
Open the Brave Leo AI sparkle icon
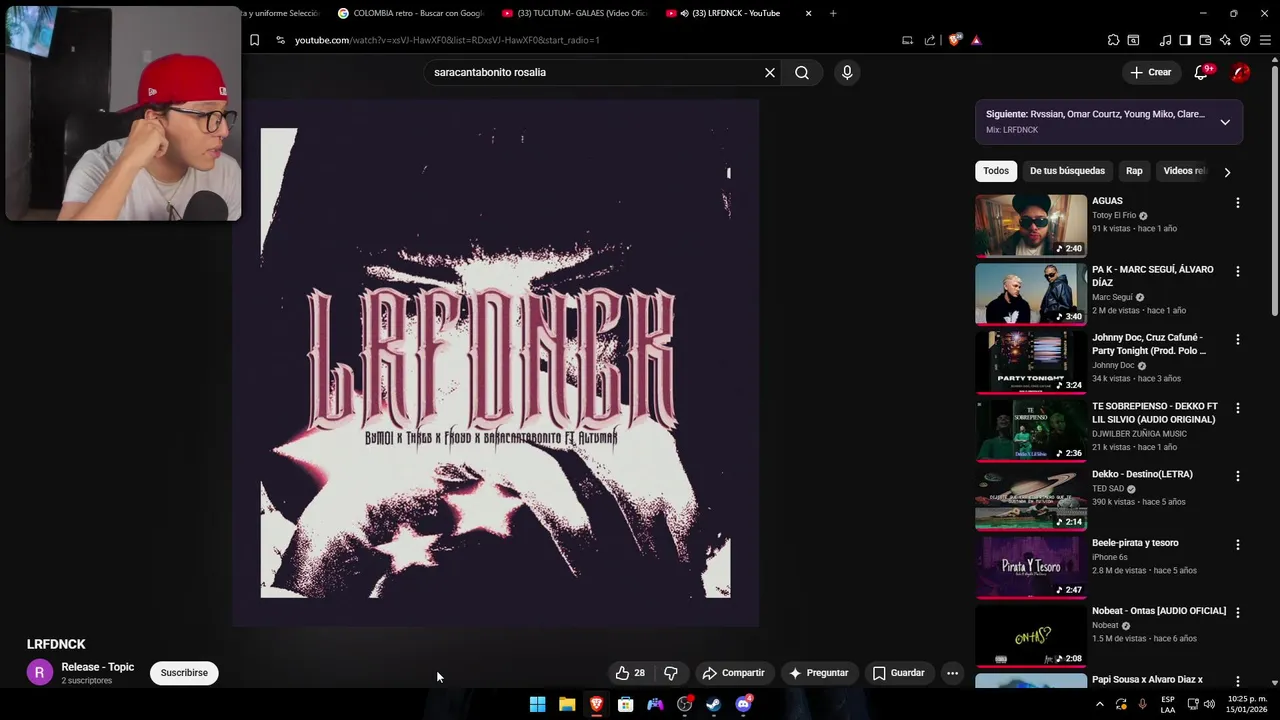click(x=1225, y=40)
